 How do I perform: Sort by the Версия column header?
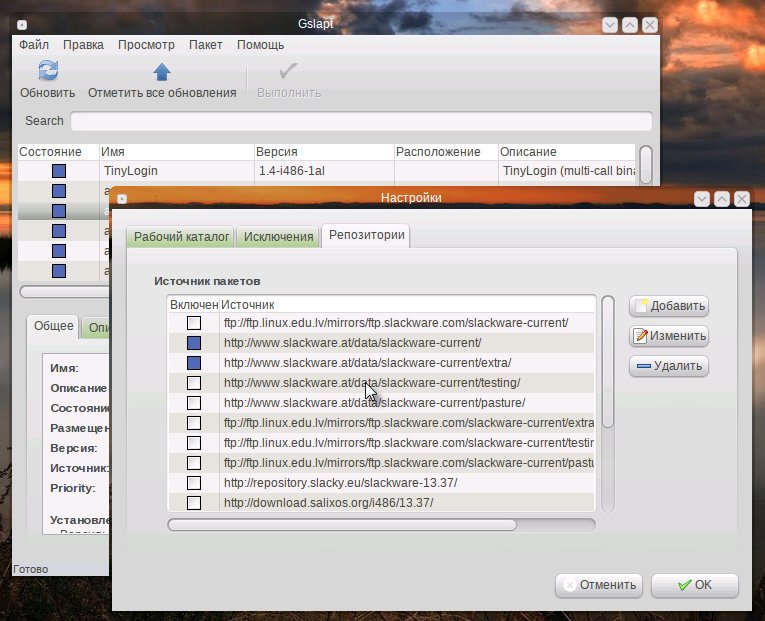click(324, 152)
